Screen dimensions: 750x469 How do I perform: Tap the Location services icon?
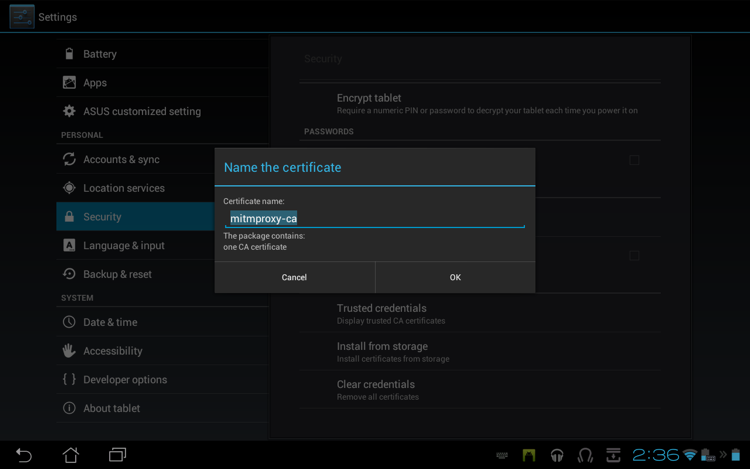click(69, 188)
